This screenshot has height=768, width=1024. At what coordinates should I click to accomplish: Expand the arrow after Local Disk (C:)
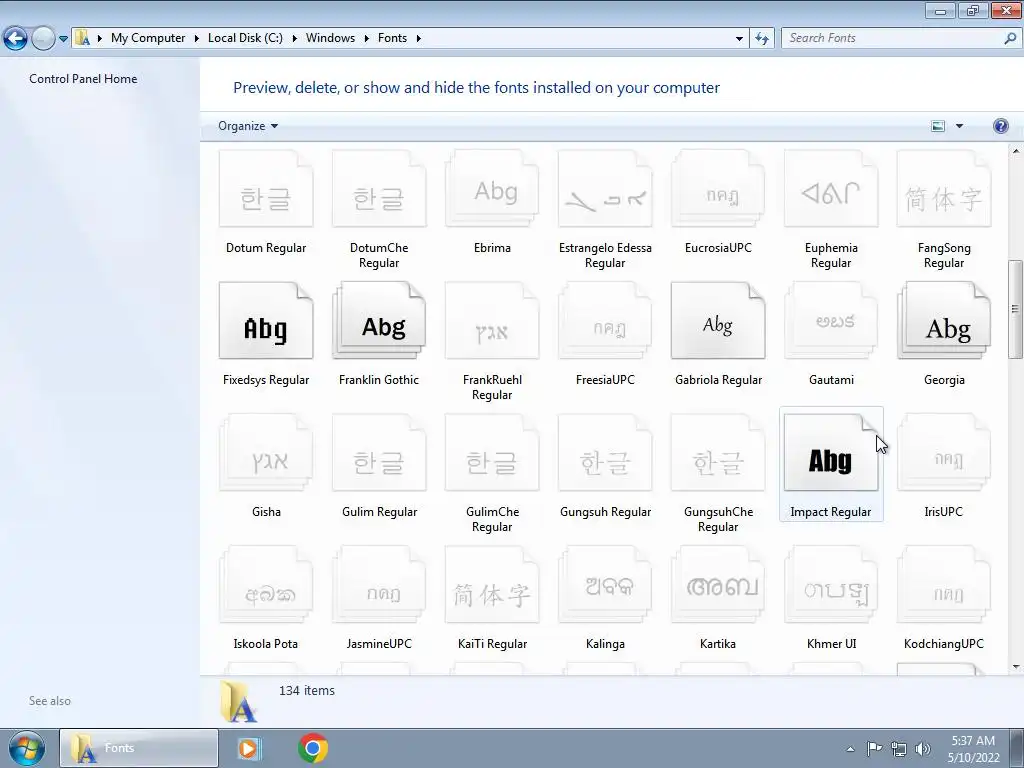tap(295, 39)
